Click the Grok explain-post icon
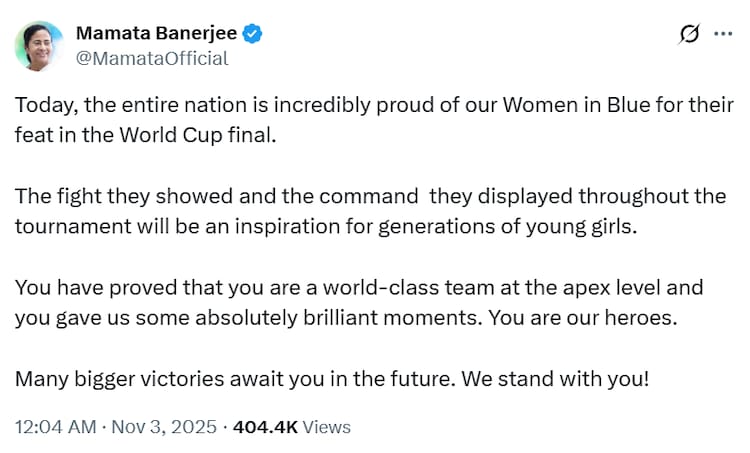 click(x=688, y=34)
